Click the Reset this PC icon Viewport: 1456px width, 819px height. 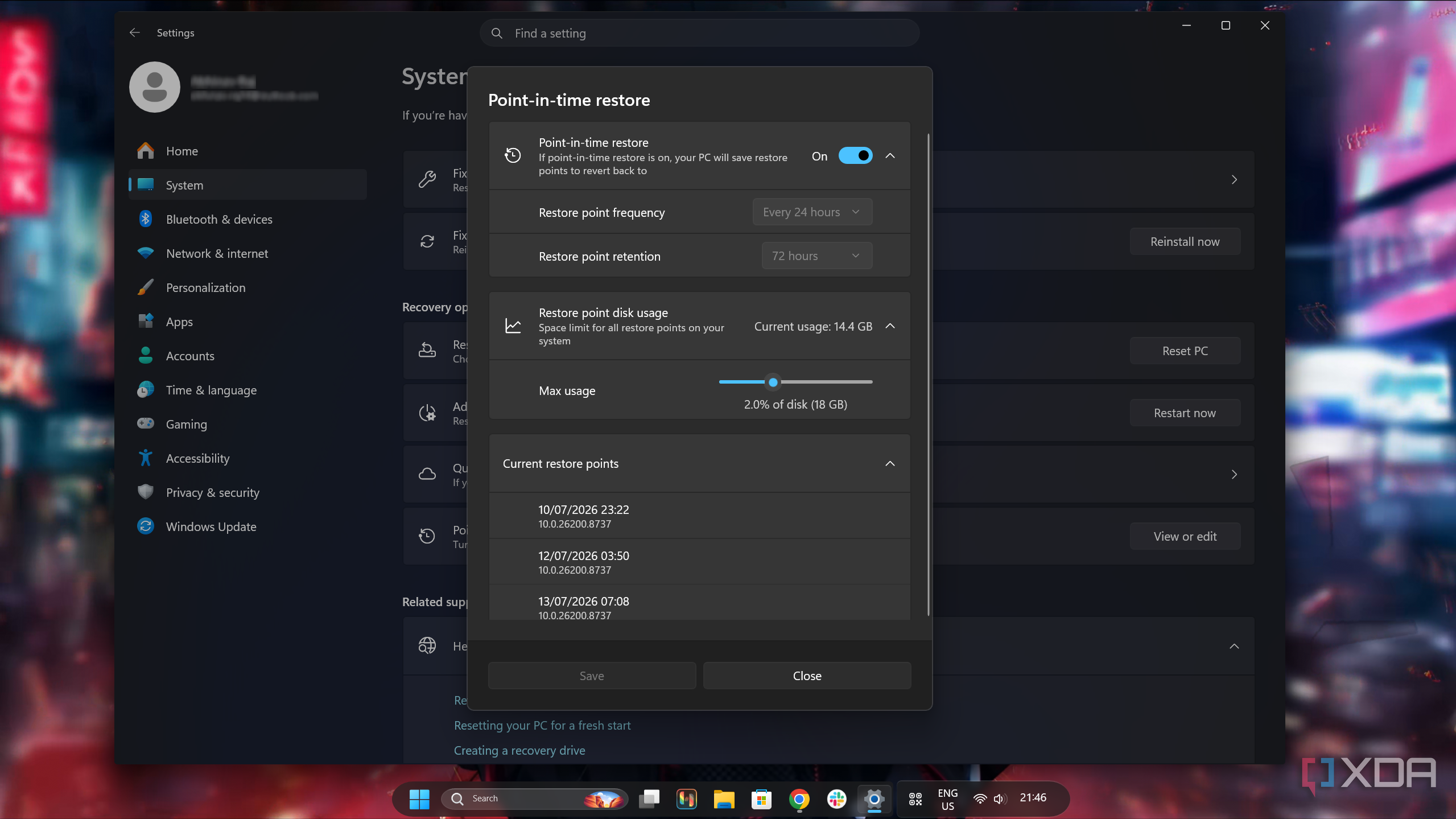(x=427, y=351)
